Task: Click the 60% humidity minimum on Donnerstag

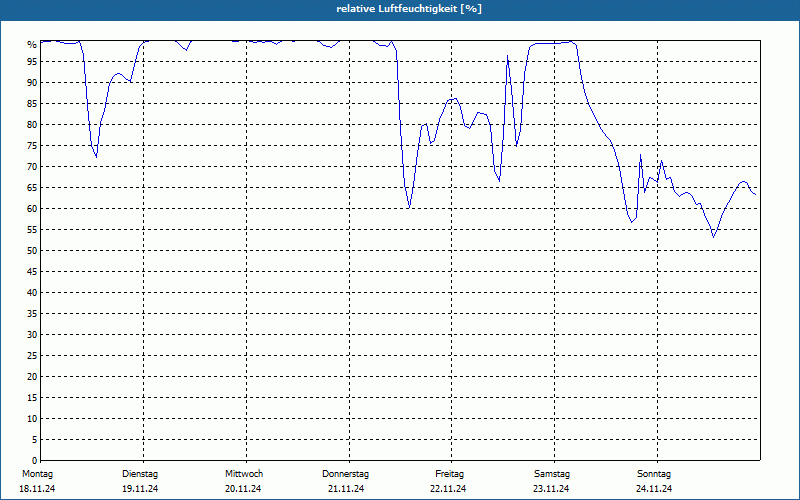Action: click(409, 208)
